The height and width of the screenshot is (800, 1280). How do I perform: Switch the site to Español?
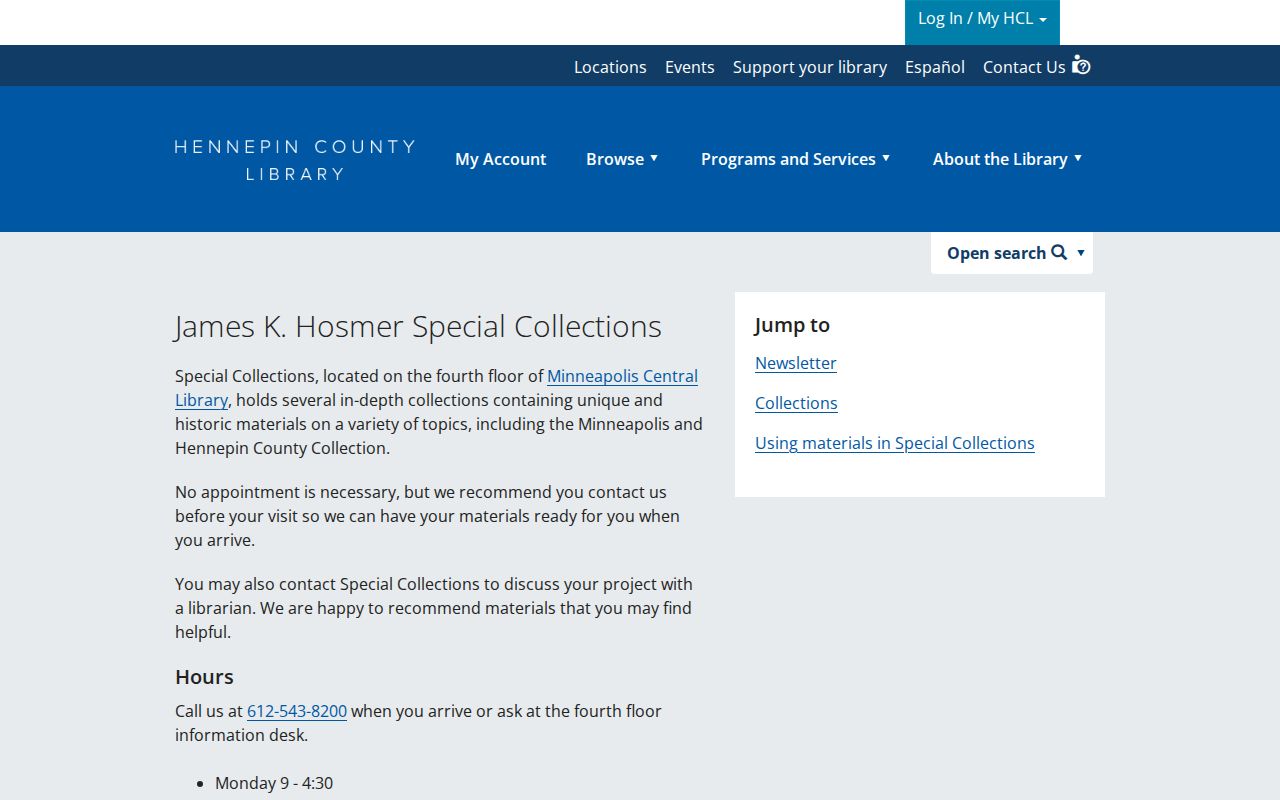pos(935,67)
